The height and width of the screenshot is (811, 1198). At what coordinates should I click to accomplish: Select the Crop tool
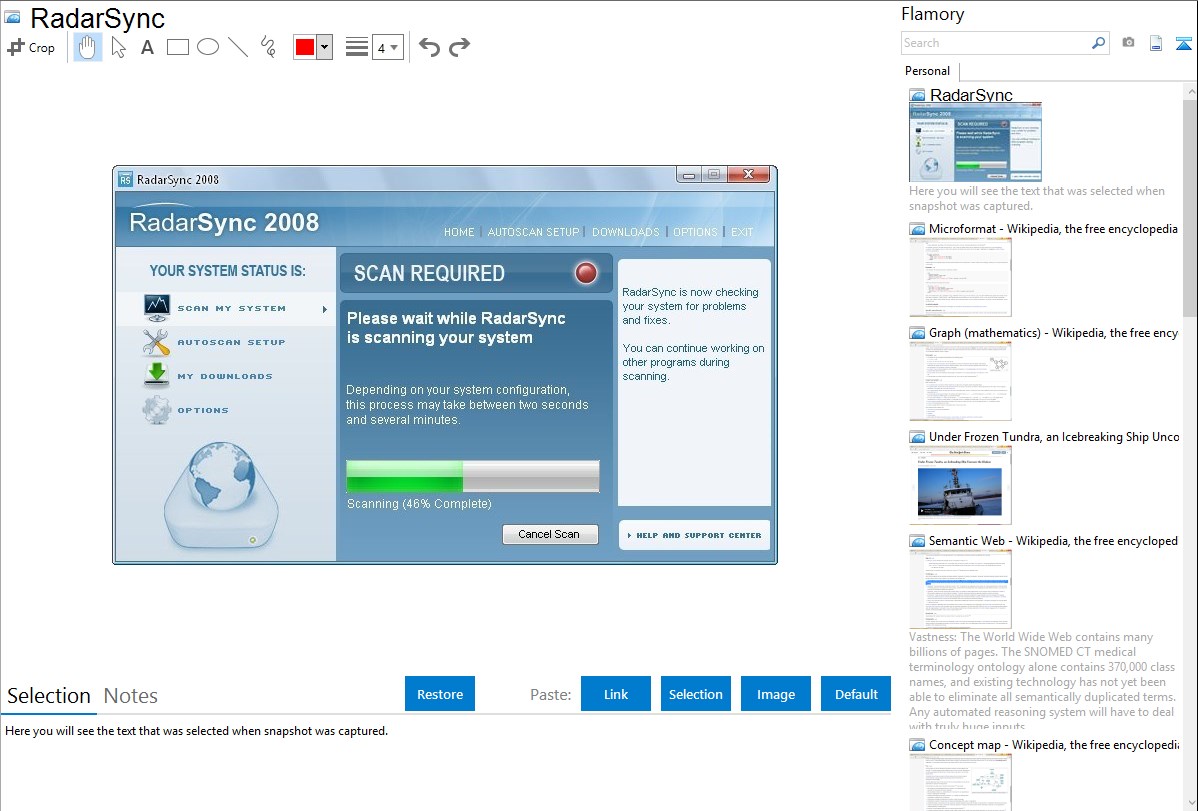31,47
